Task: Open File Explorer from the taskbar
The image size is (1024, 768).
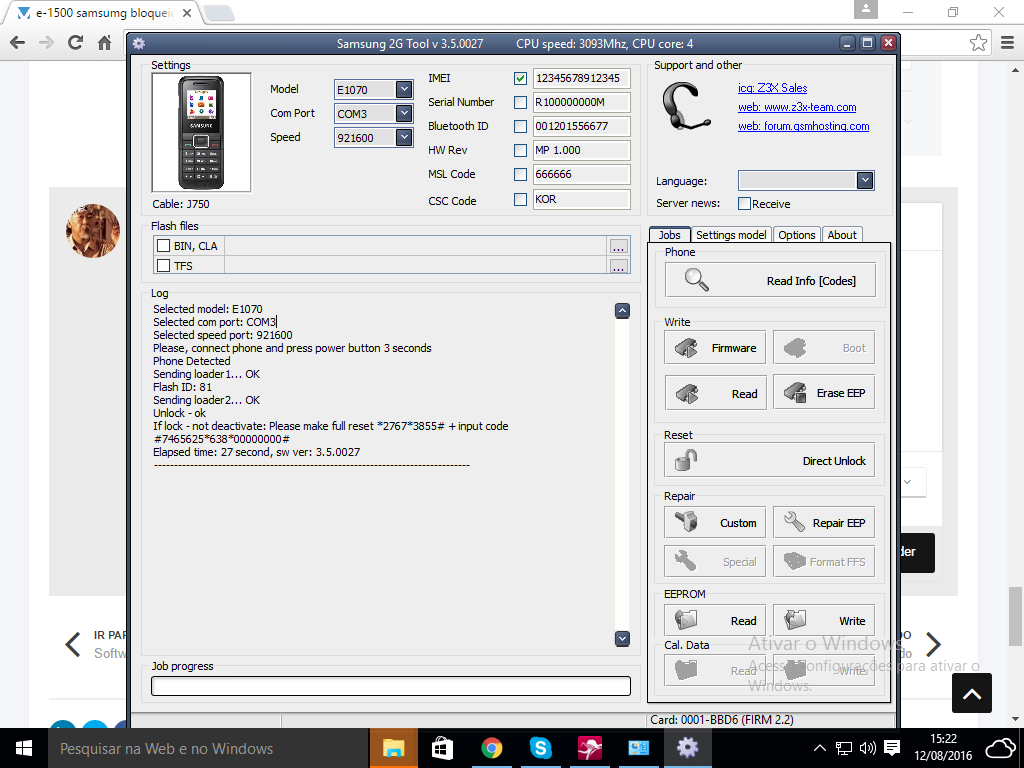Action: point(394,748)
